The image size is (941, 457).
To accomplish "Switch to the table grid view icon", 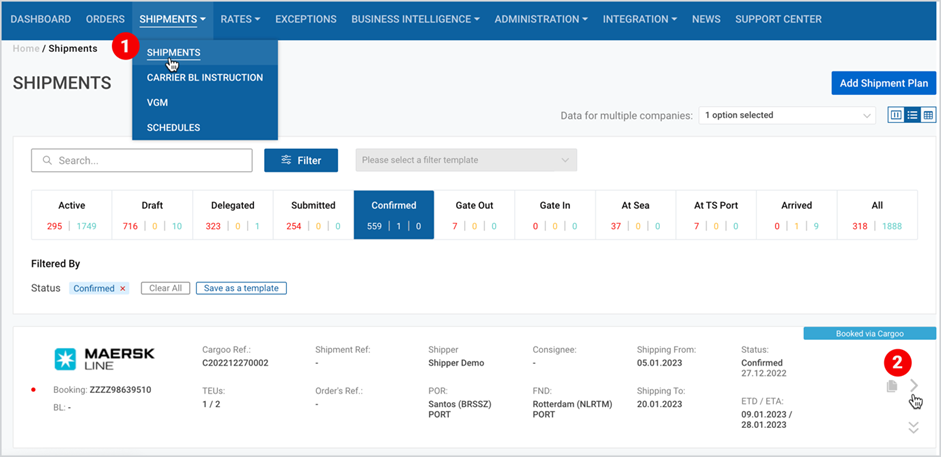I will click(928, 115).
